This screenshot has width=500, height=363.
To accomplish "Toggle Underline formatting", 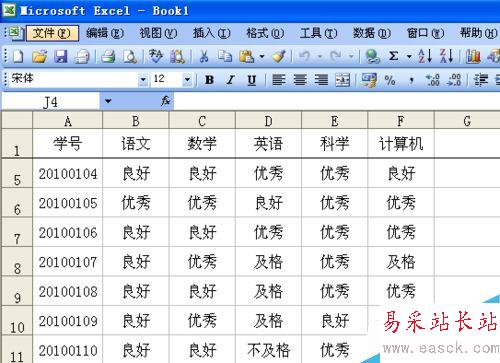I will (252, 80).
